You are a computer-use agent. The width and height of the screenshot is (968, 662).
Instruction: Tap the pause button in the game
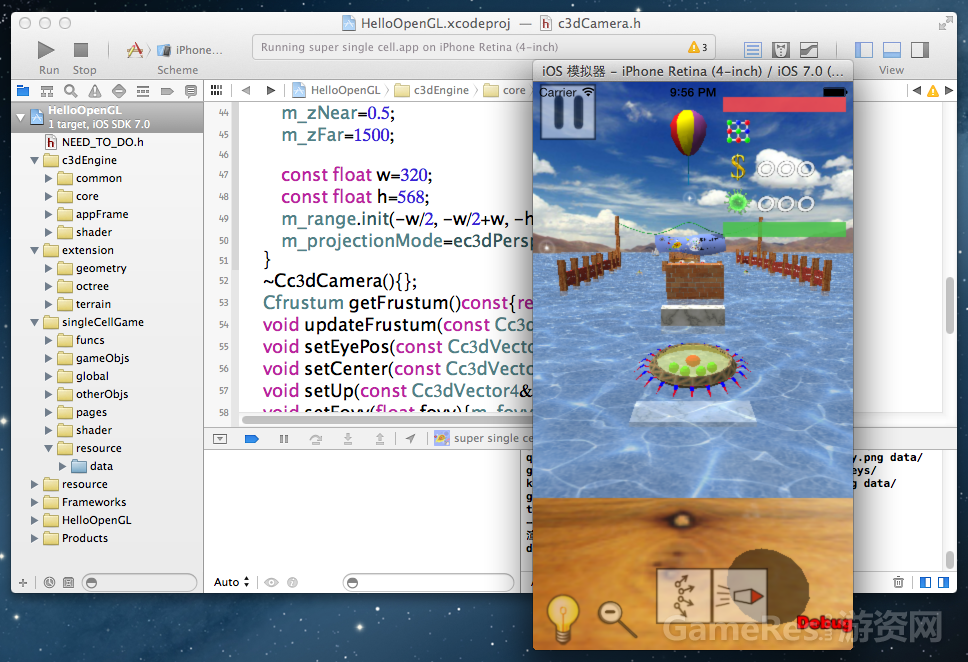(x=567, y=115)
